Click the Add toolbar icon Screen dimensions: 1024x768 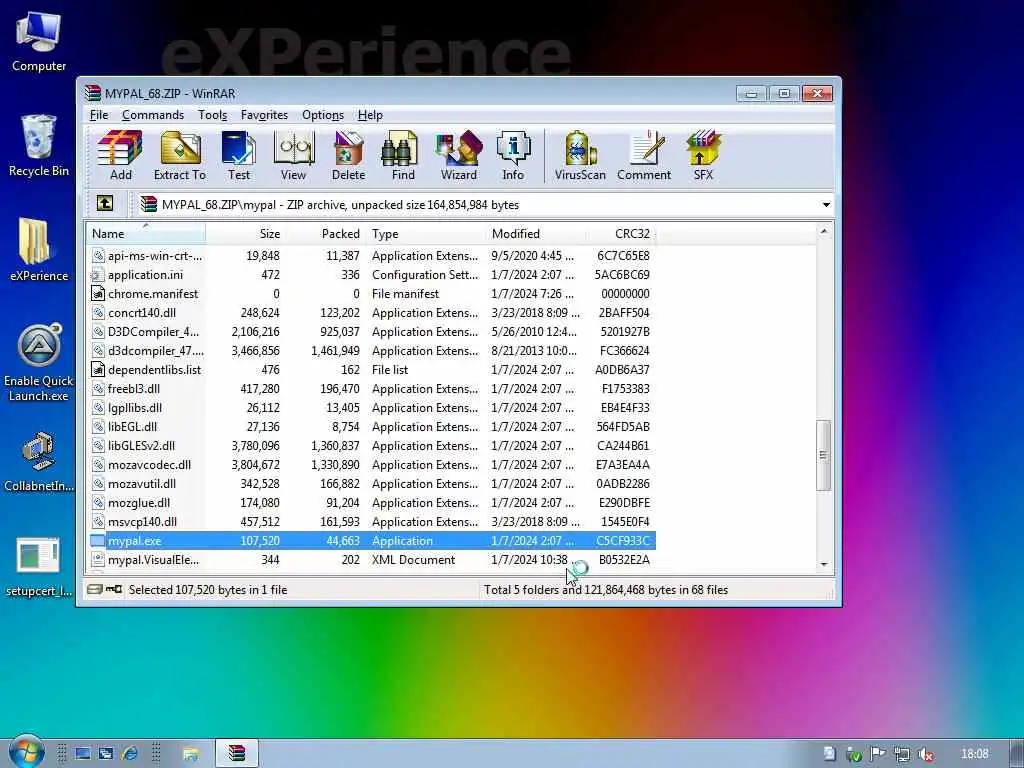click(x=120, y=155)
